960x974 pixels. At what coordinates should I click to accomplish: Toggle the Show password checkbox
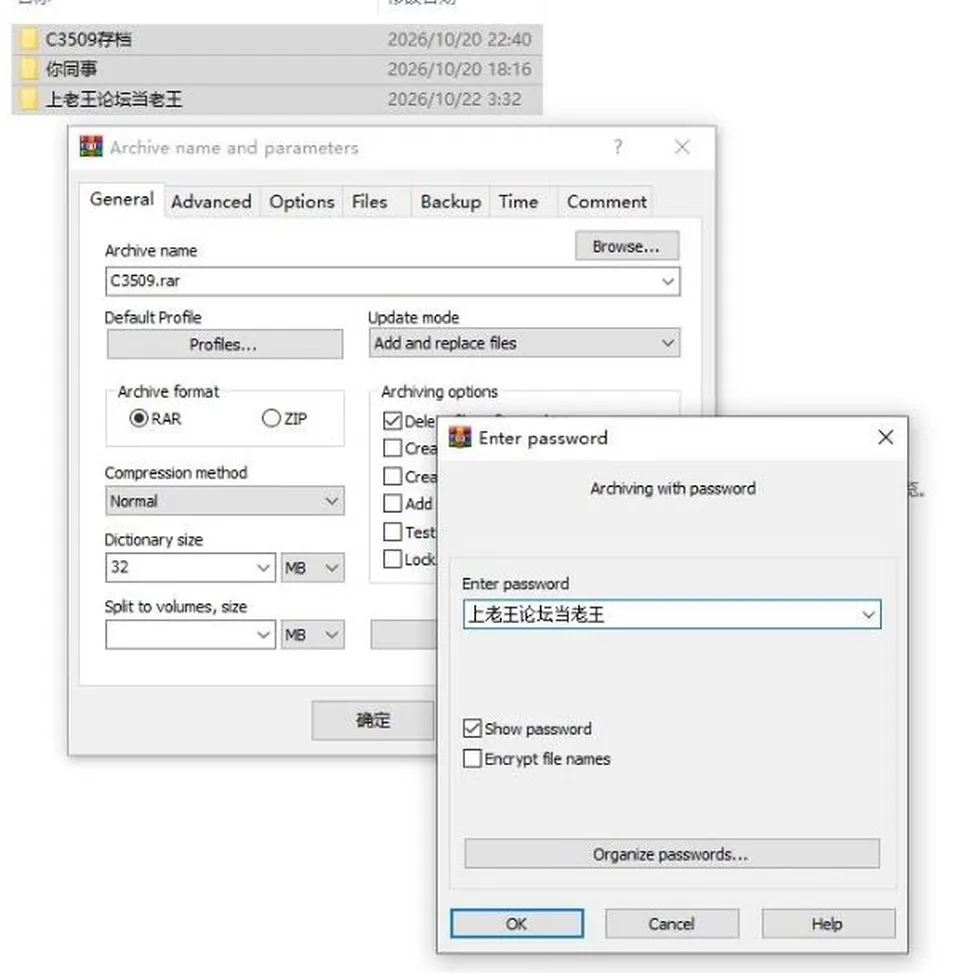tap(472, 728)
